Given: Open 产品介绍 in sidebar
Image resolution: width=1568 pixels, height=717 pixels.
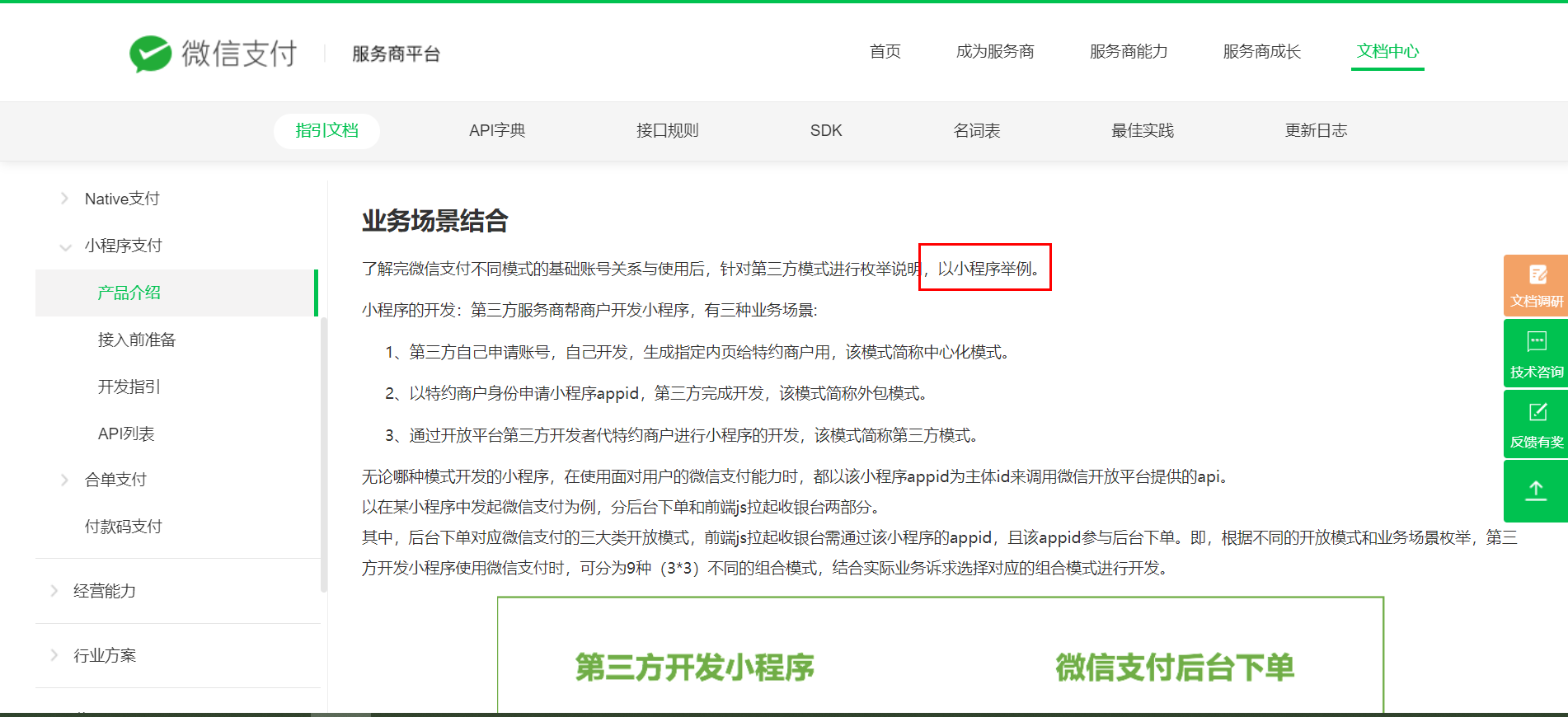Looking at the screenshot, I should coord(176,293).
